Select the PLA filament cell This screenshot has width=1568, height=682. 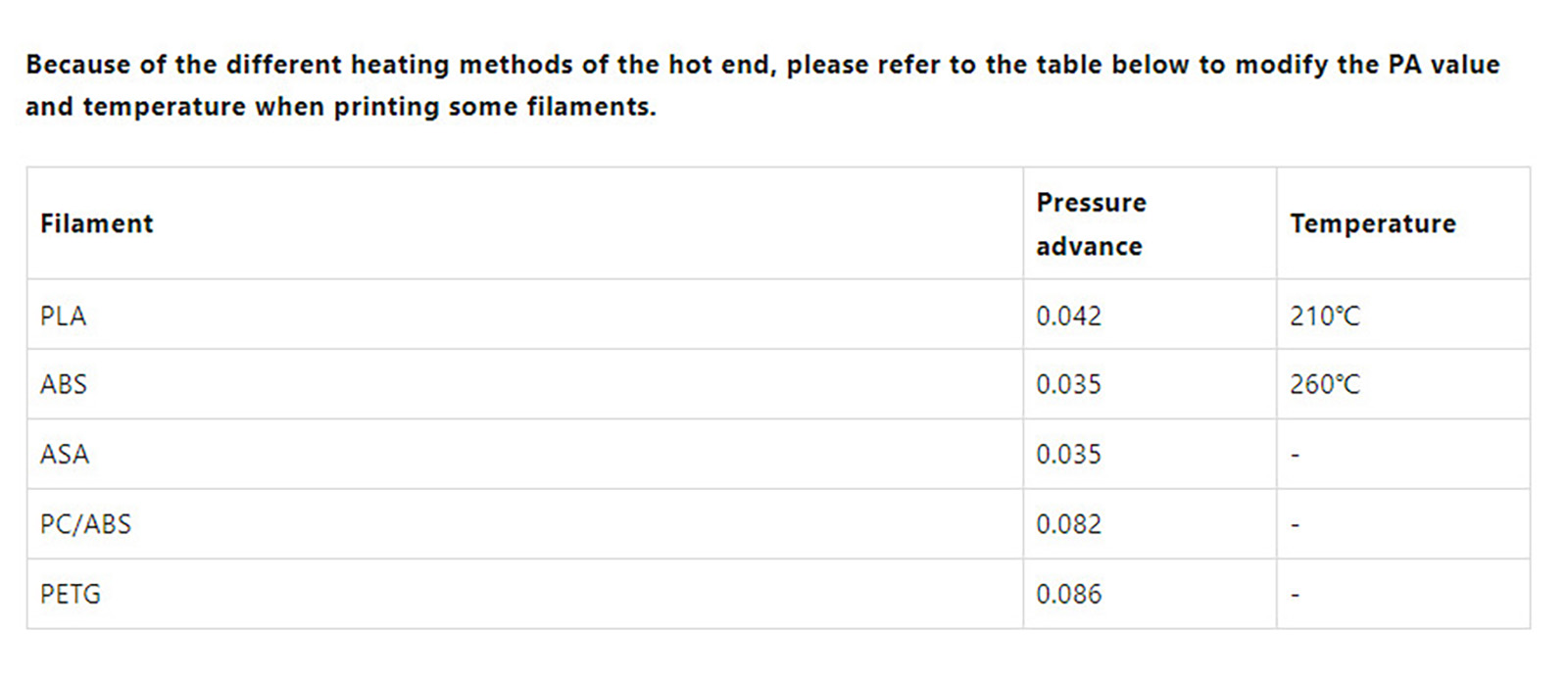point(525,315)
